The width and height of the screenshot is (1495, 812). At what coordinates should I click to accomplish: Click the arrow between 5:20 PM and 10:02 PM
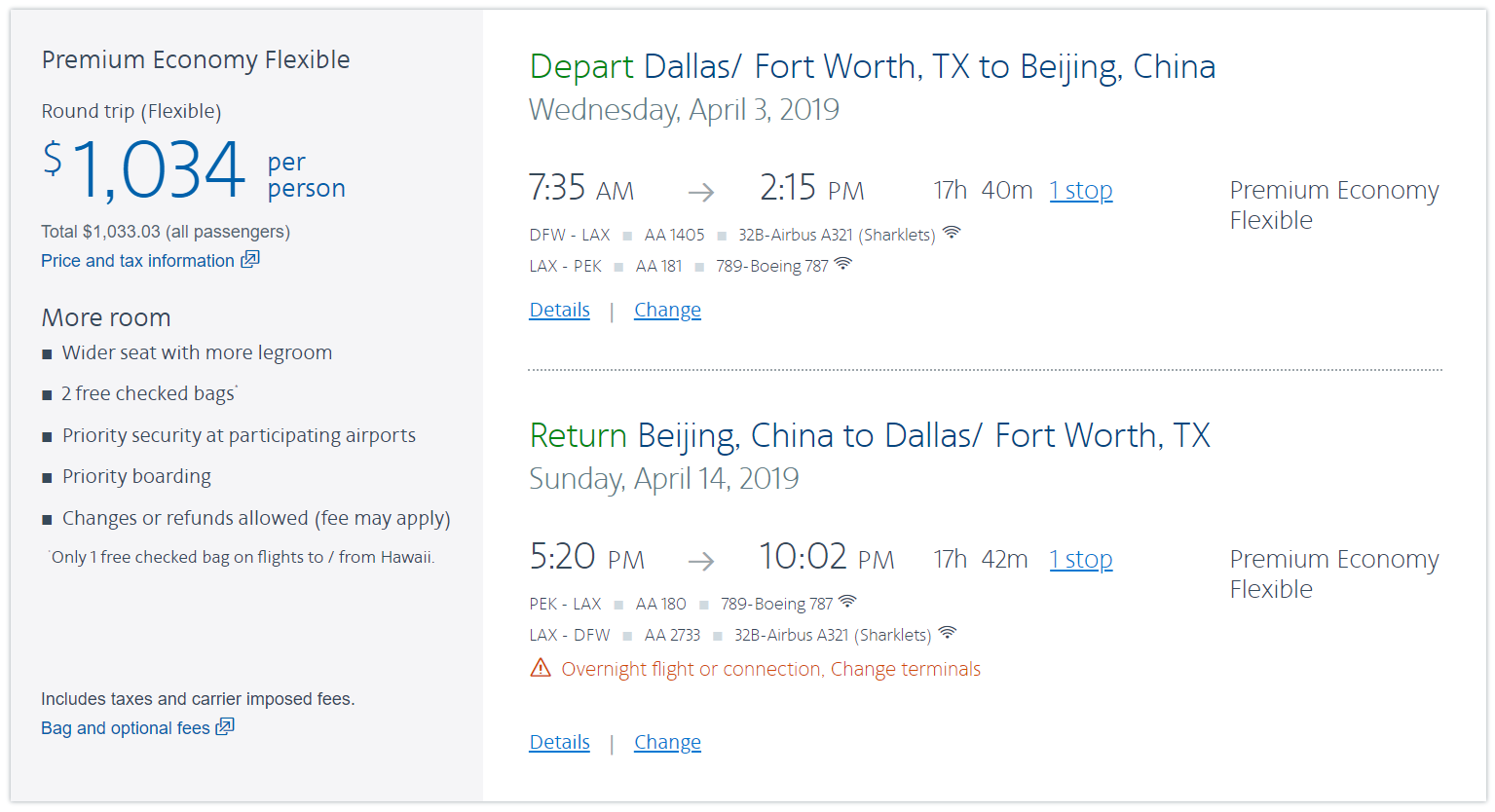[701, 562]
